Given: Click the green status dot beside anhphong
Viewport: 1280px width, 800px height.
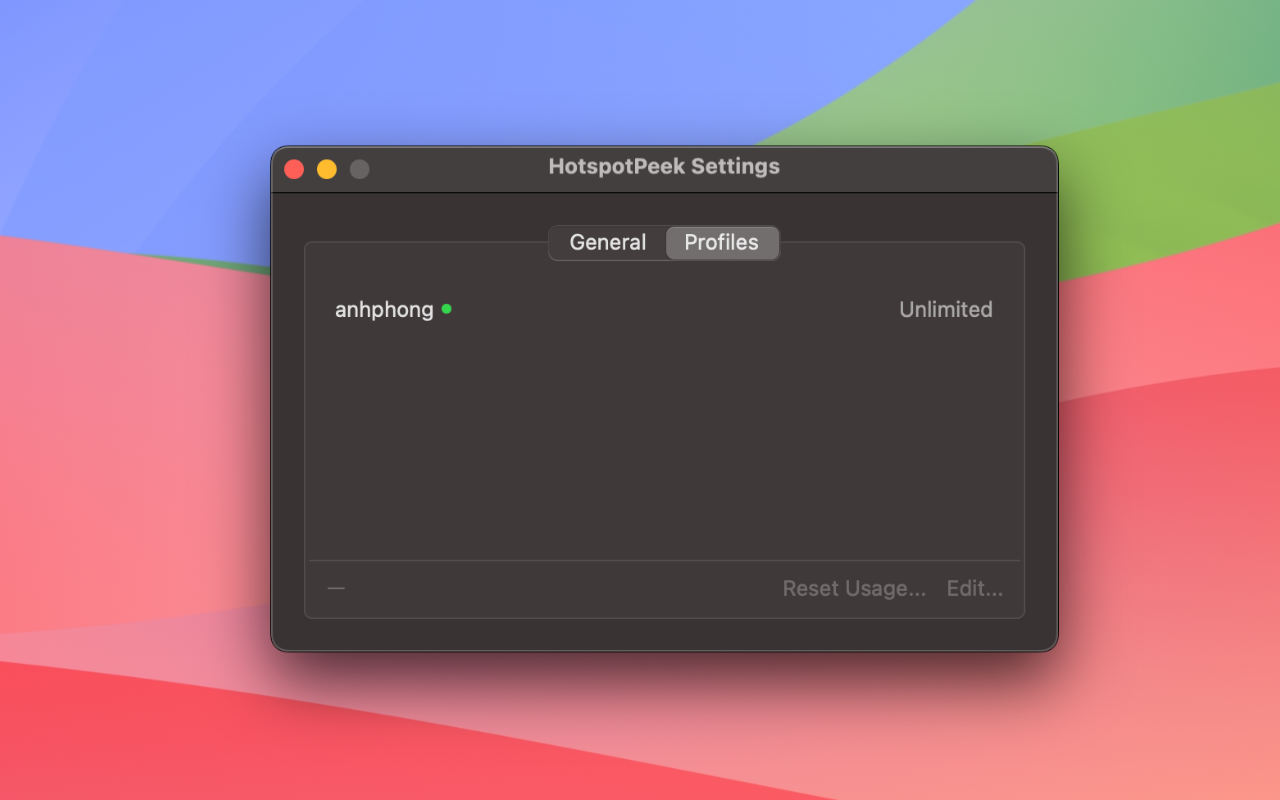Looking at the screenshot, I should tap(446, 309).
